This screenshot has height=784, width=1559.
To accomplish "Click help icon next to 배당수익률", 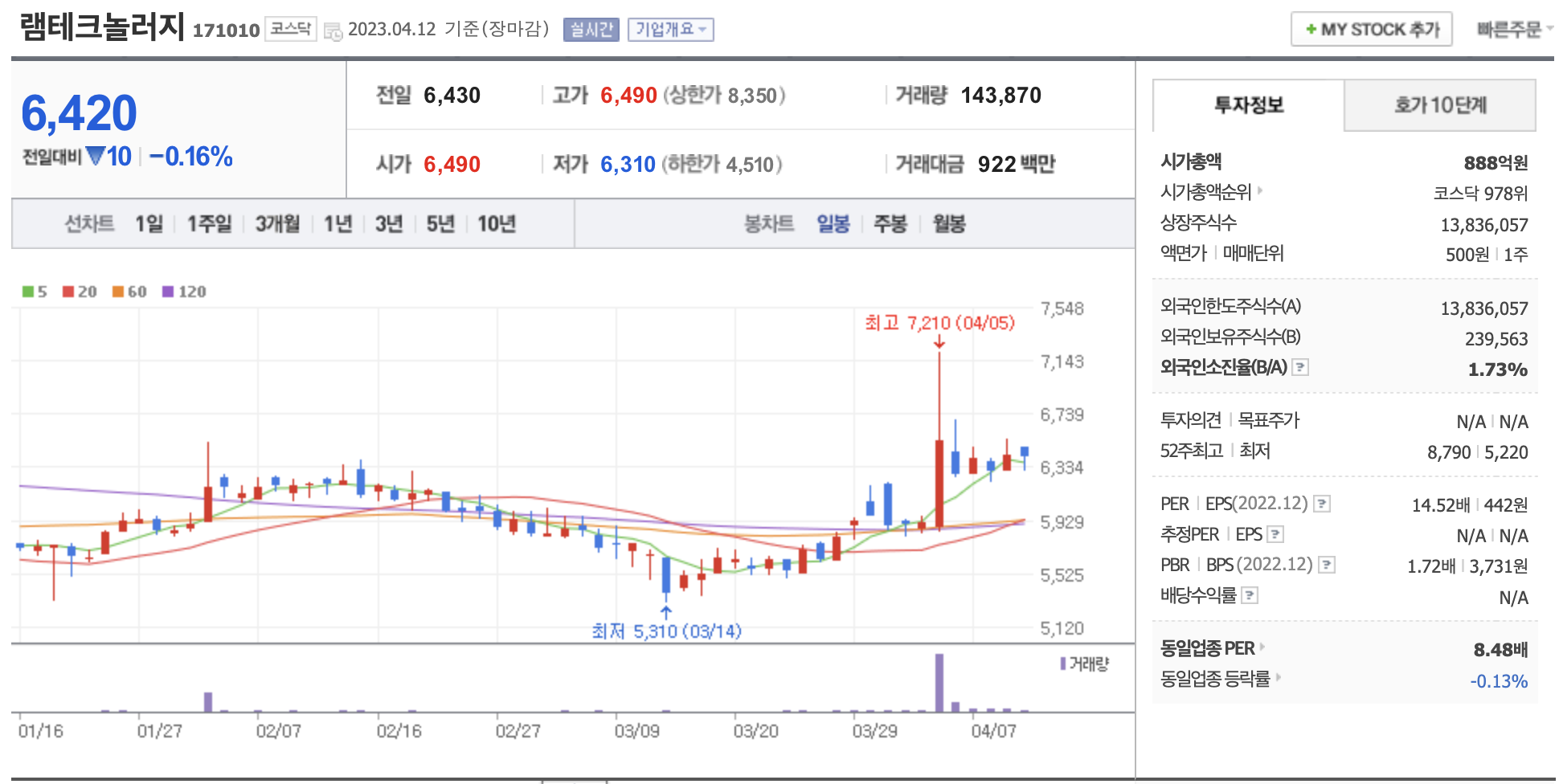I will tap(1250, 595).
